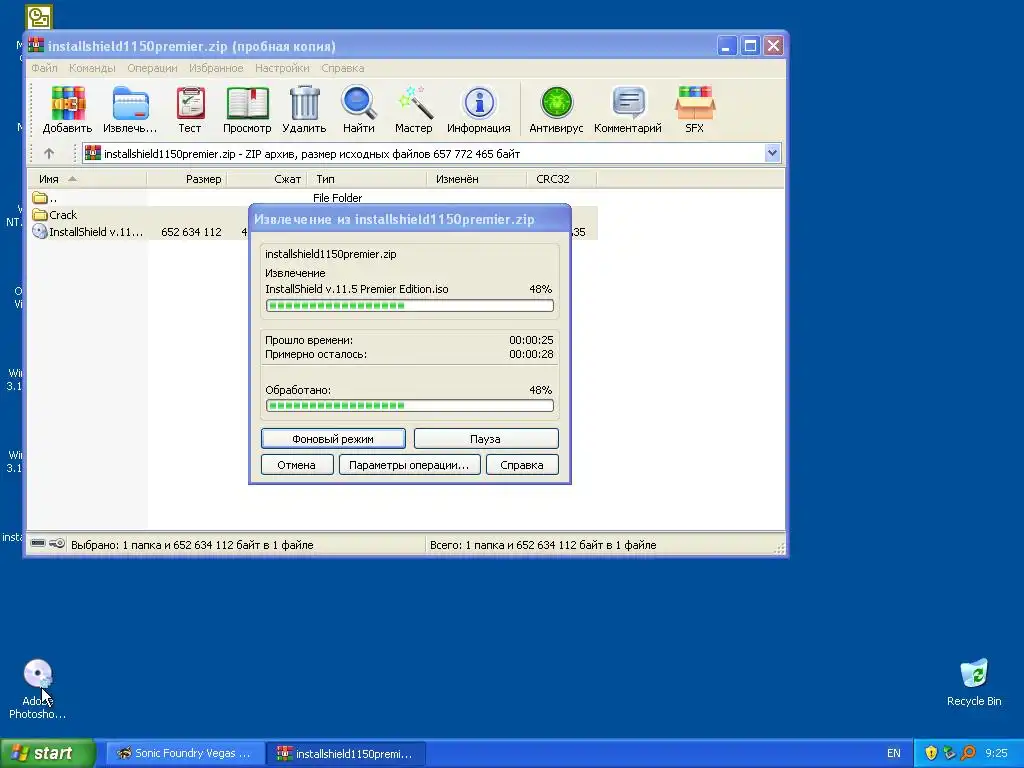
Task: Open Просмотр (View) from the toolbar
Action: 247,110
